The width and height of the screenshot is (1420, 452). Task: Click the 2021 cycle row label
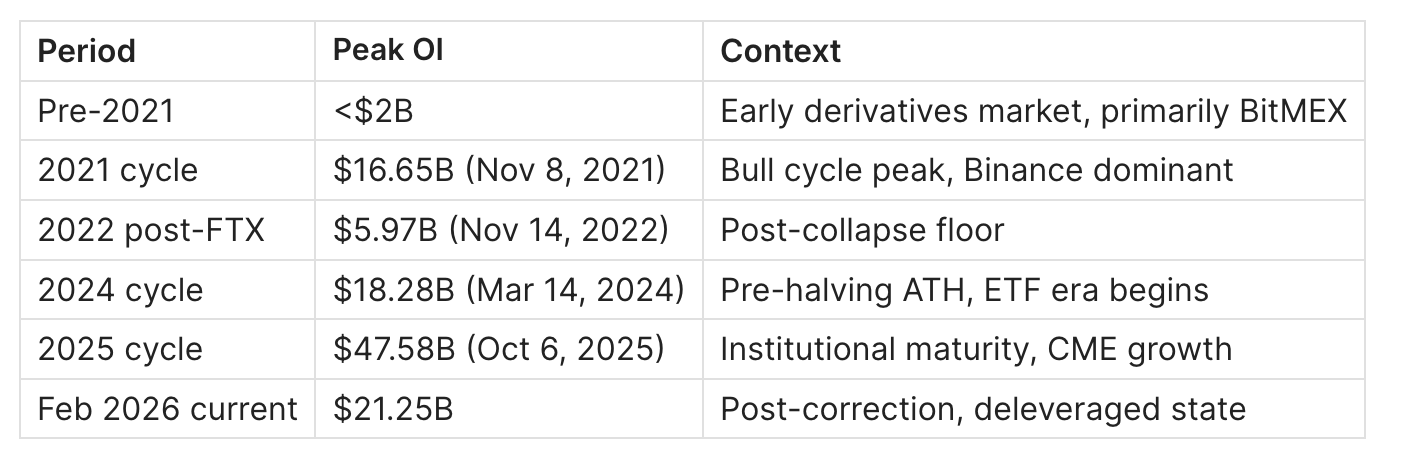click(118, 170)
